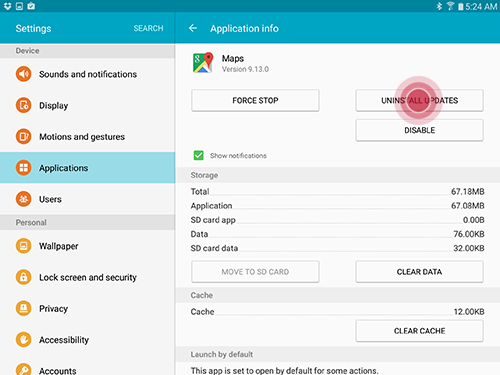Open Users settings
Viewport: 500px width, 375px height.
[87, 199]
